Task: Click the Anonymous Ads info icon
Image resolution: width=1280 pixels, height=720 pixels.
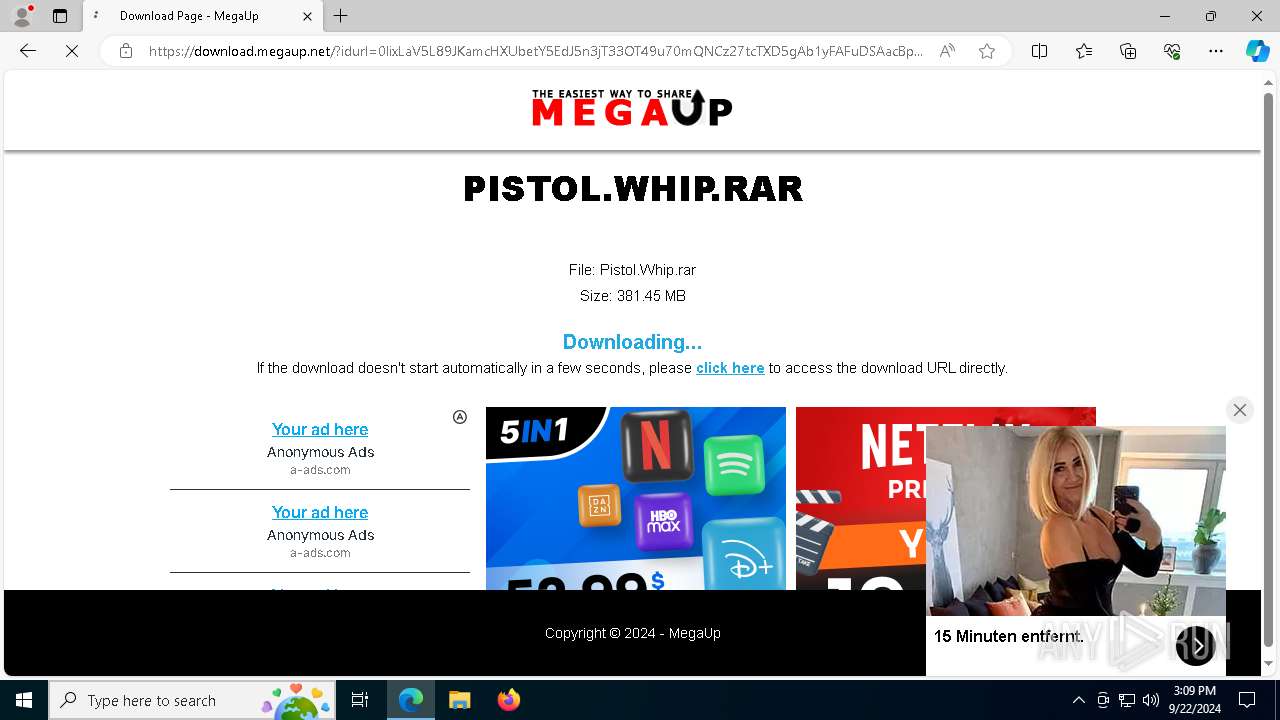Action: [460, 417]
